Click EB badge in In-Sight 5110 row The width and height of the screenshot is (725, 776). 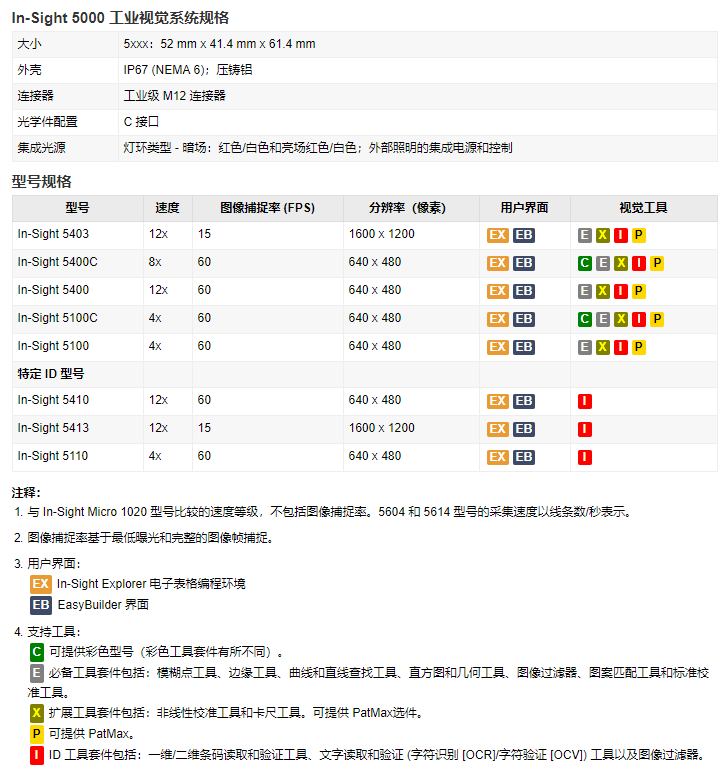tap(524, 457)
